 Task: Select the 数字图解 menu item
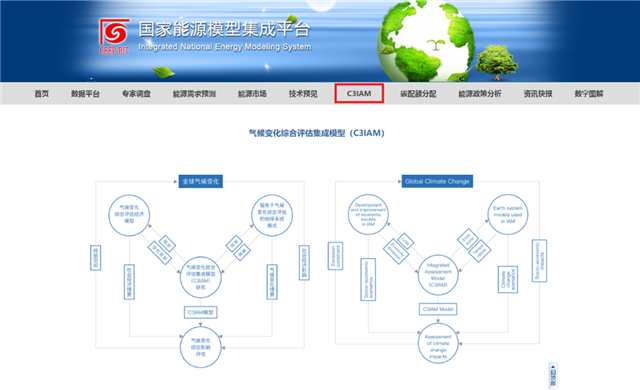(x=589, y=94)
